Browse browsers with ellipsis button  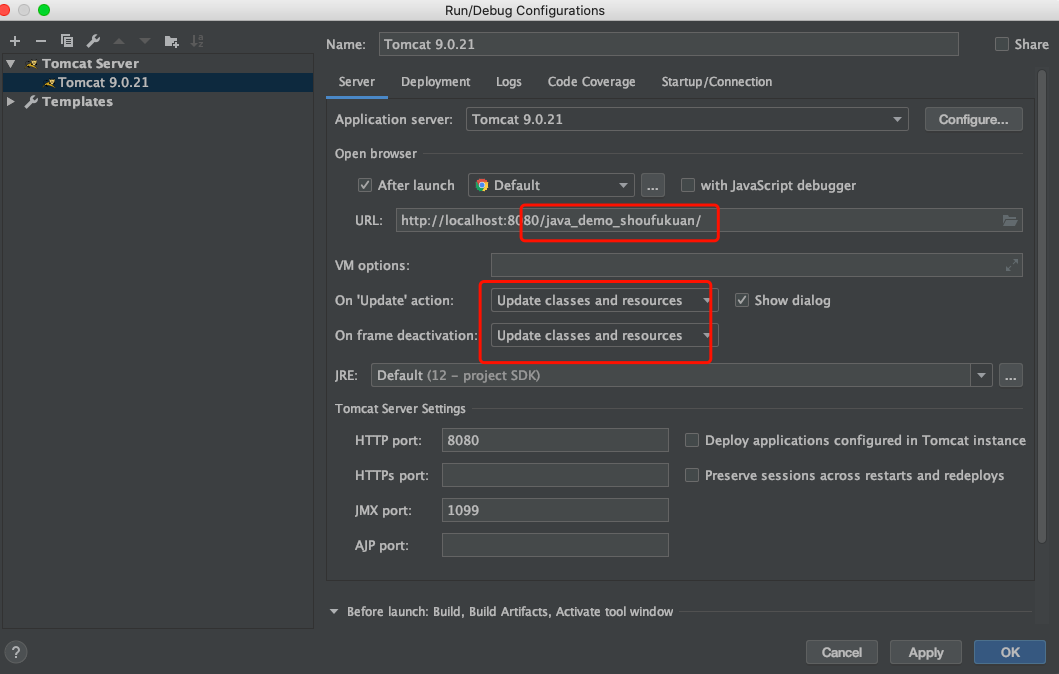652,185
